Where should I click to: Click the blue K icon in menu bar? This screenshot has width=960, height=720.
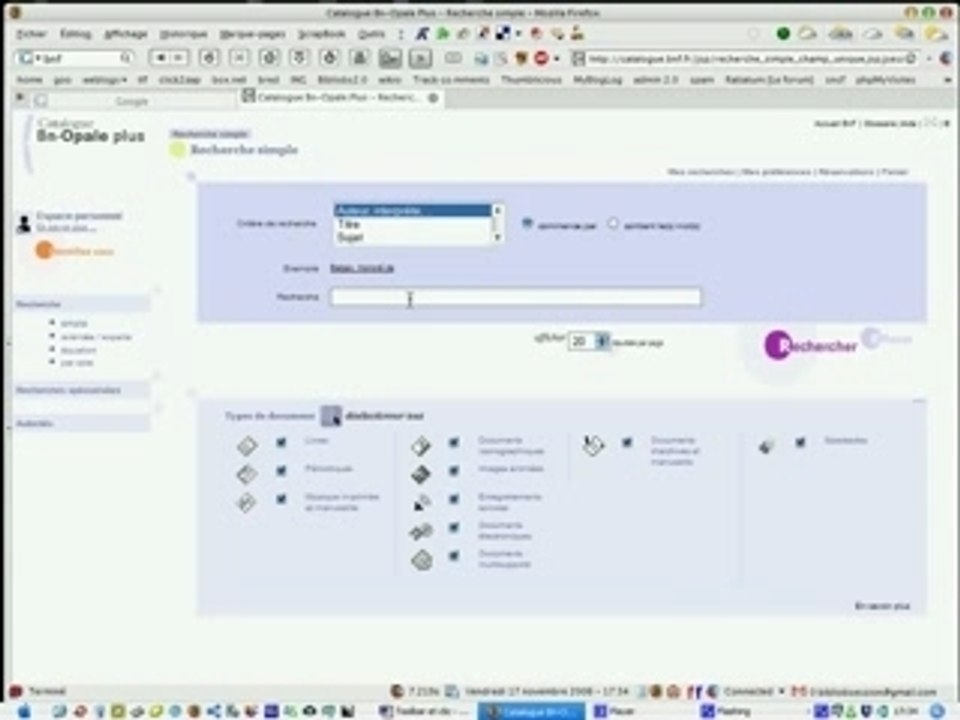422,34
